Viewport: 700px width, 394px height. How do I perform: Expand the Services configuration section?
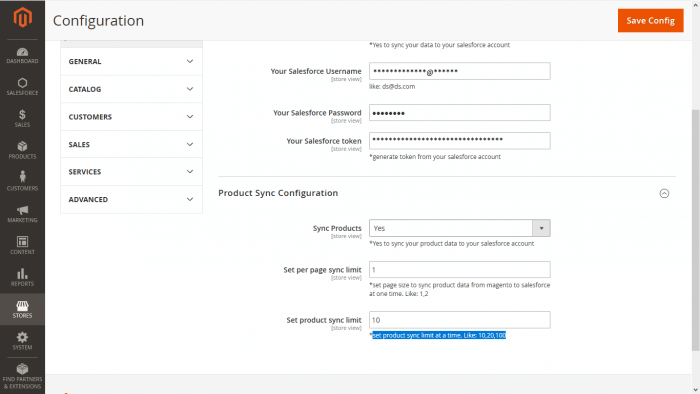[x=131, y=172]
